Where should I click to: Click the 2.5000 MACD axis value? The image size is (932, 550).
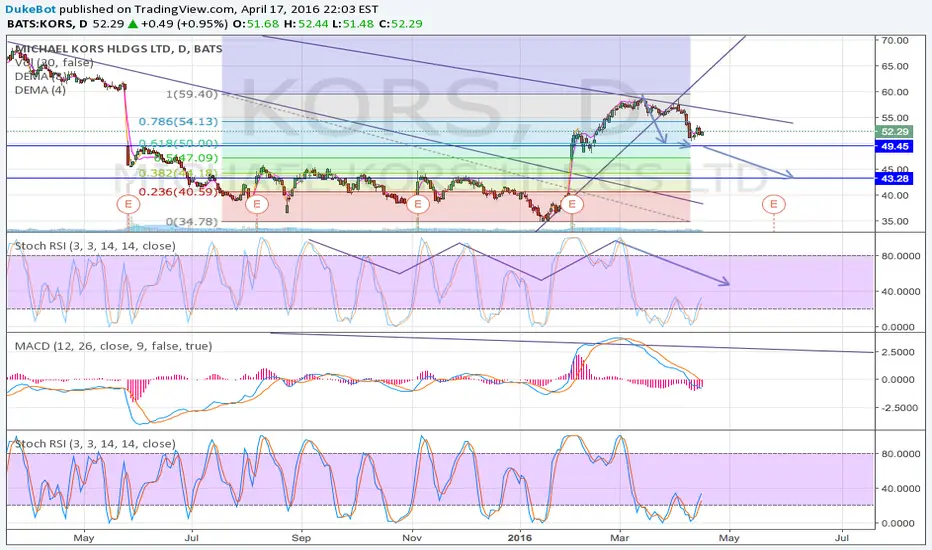898,352
